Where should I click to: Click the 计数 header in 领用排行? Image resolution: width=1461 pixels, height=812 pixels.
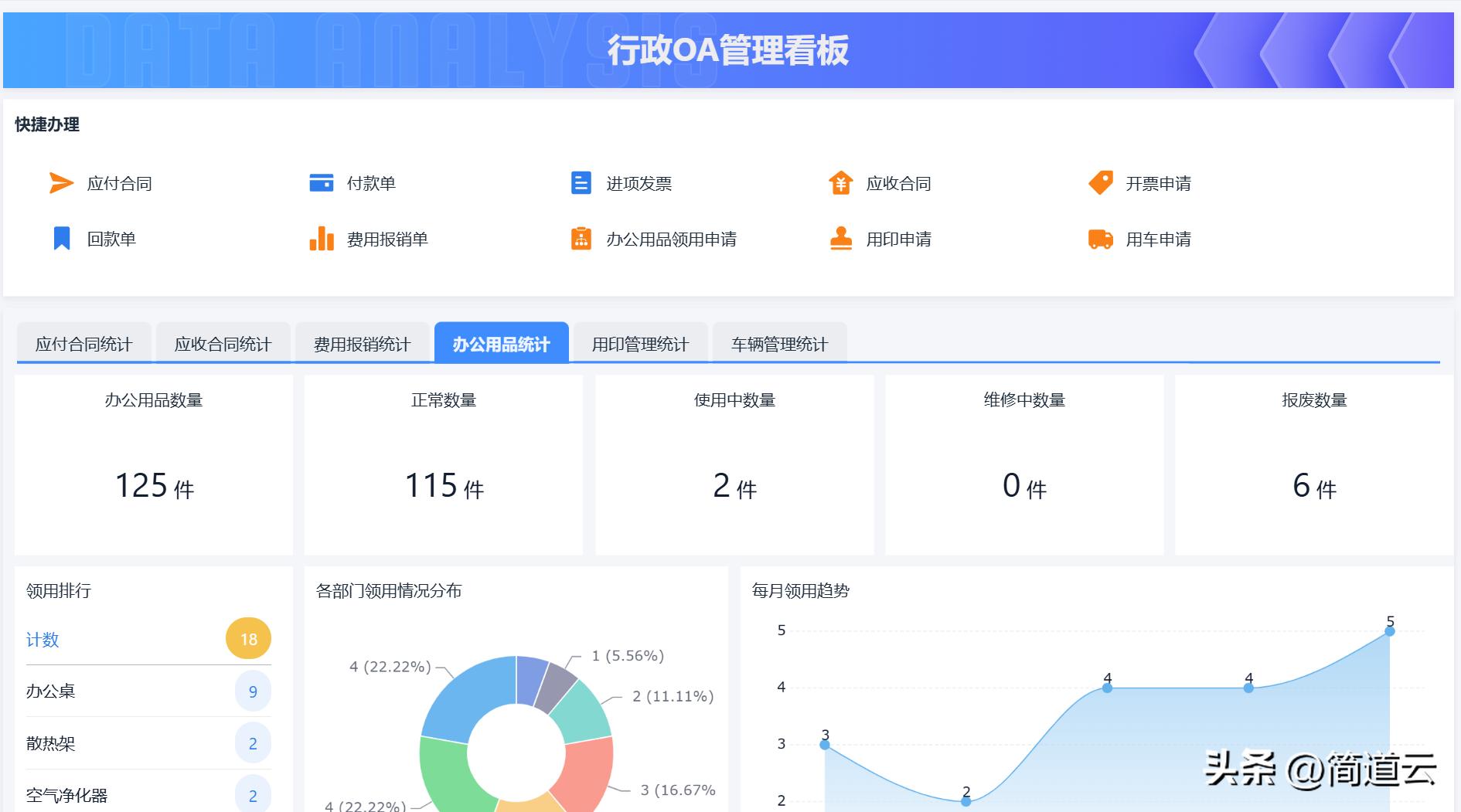[43, 640]
